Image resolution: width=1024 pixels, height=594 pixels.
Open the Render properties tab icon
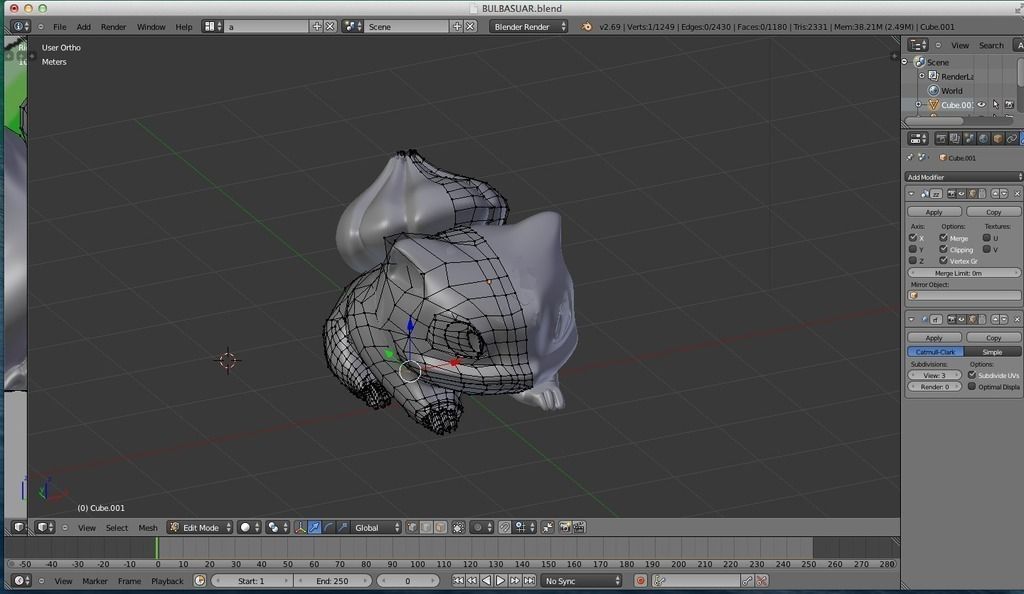pos(940,138)
